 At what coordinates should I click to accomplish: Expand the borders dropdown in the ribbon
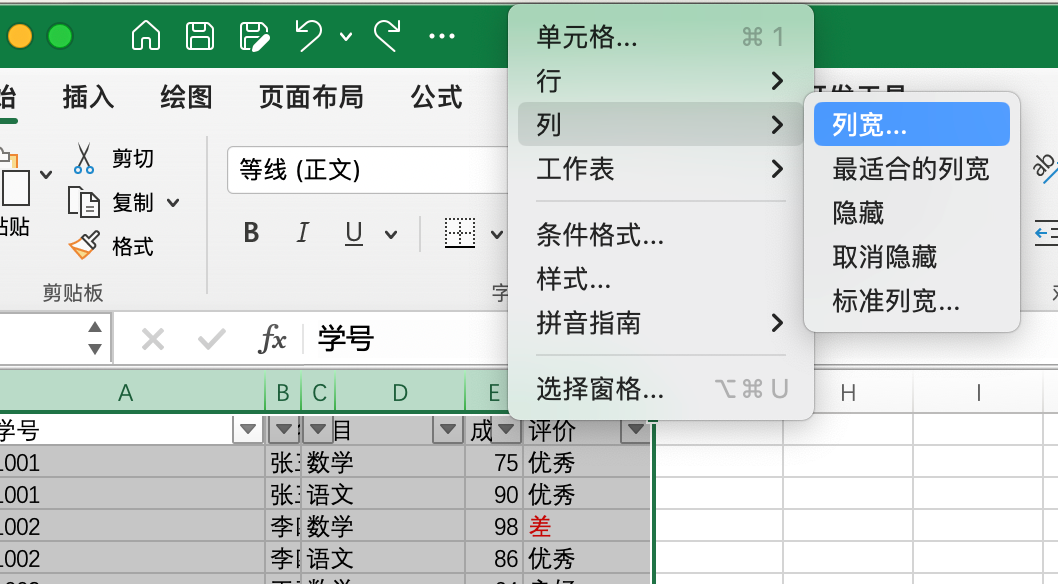[x=497, y=233]
